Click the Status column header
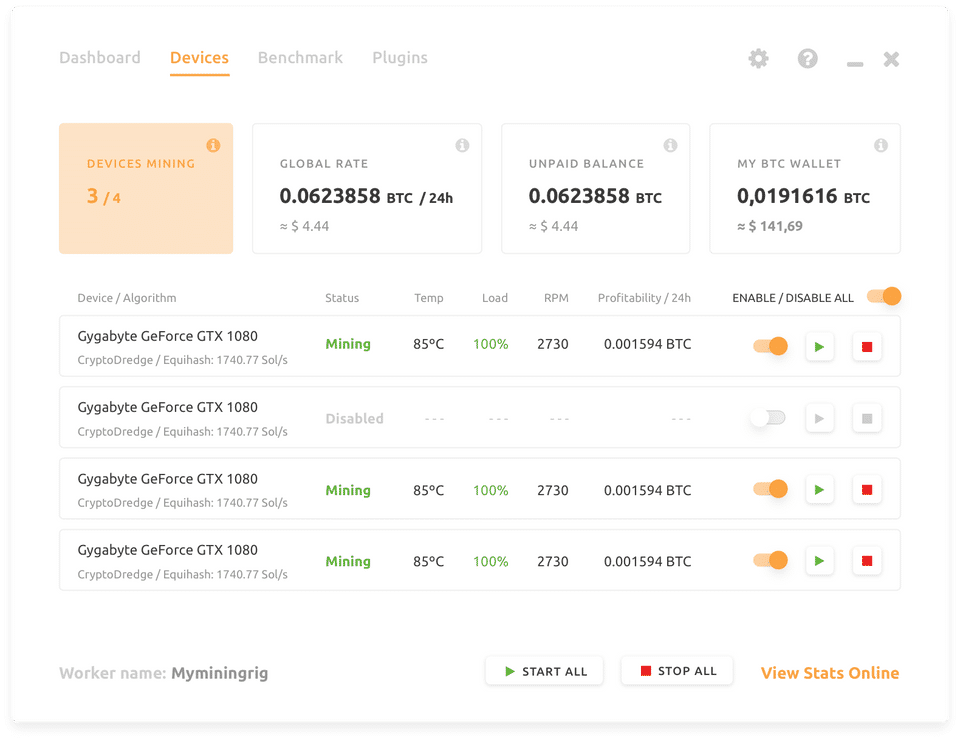The width and height of the screenshot is (960, 740). click(342, 298)
